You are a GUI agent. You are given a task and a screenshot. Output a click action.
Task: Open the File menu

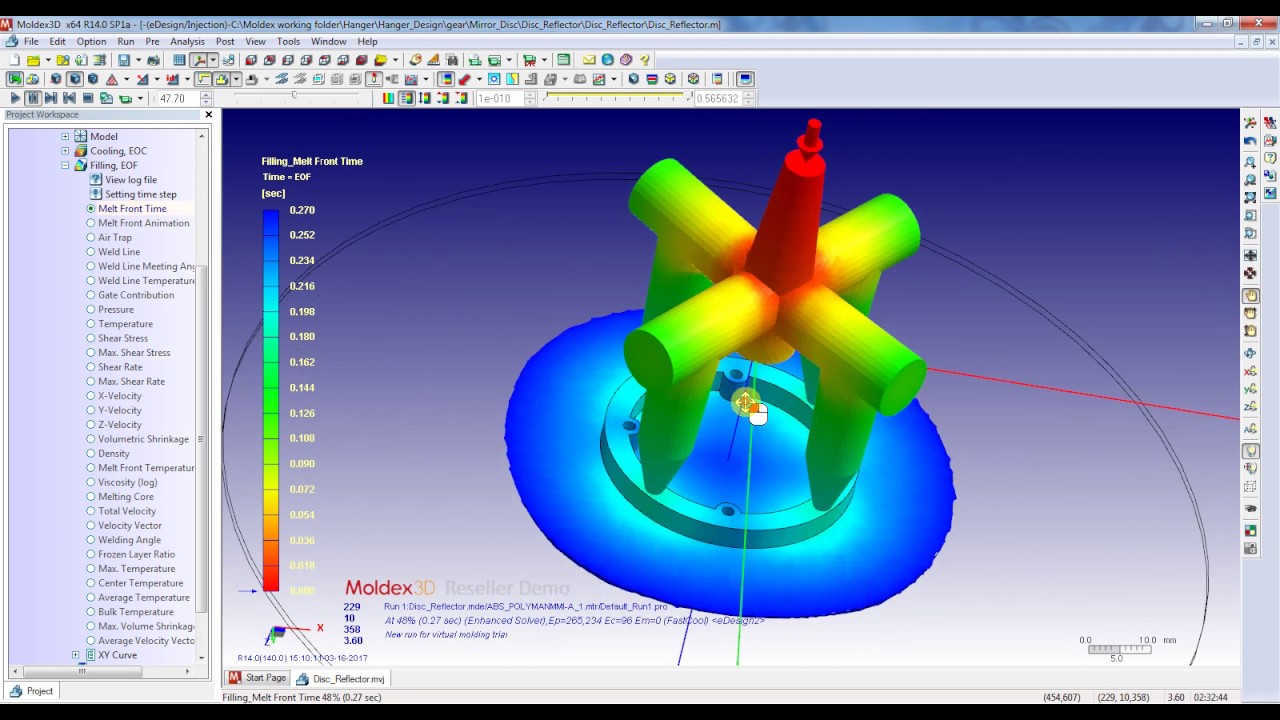[31, 41]
